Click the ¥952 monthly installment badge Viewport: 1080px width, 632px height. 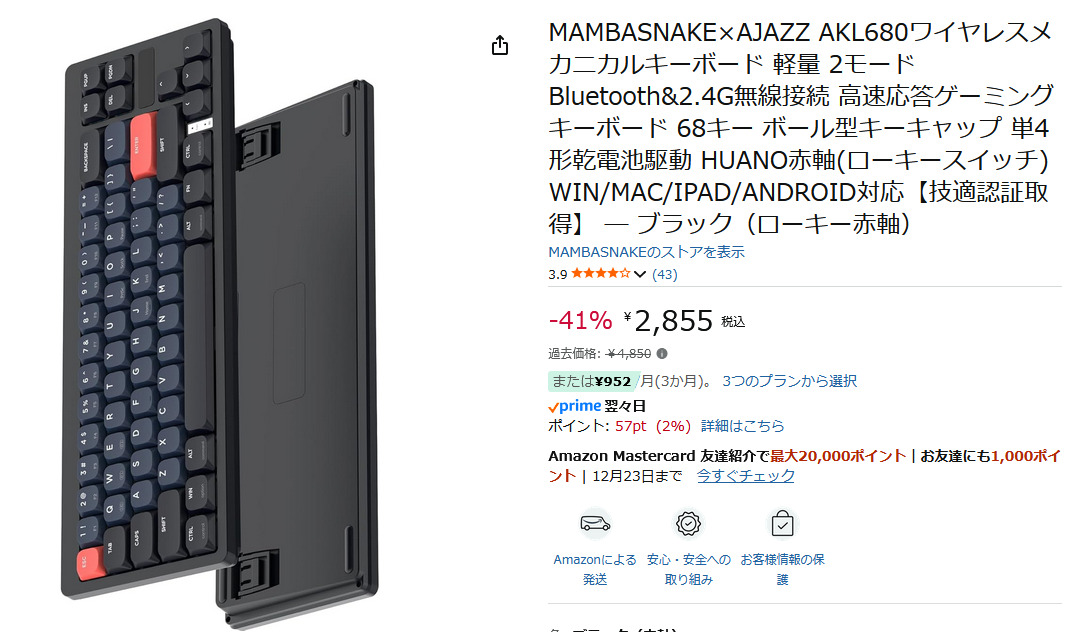[592, 381]
